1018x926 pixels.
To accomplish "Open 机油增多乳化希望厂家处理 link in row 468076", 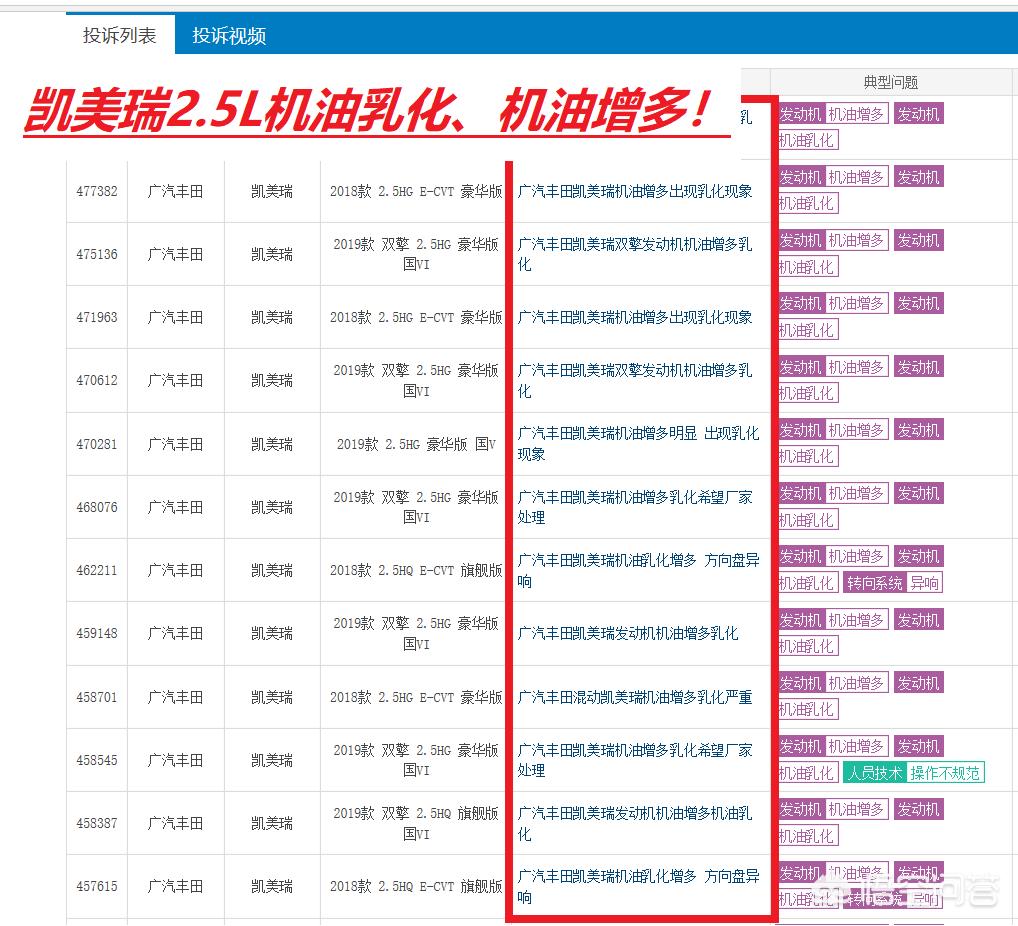I will (634, 507).
